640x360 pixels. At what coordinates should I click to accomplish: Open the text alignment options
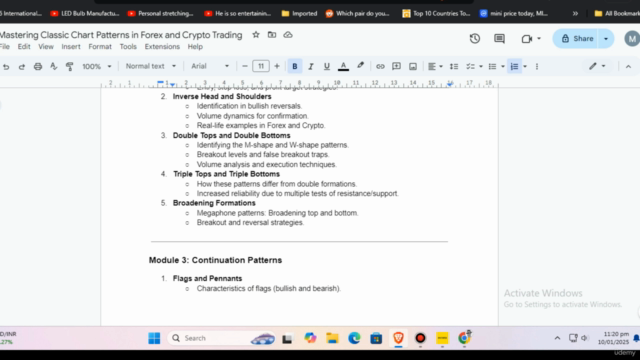click(x=435, y=66)
